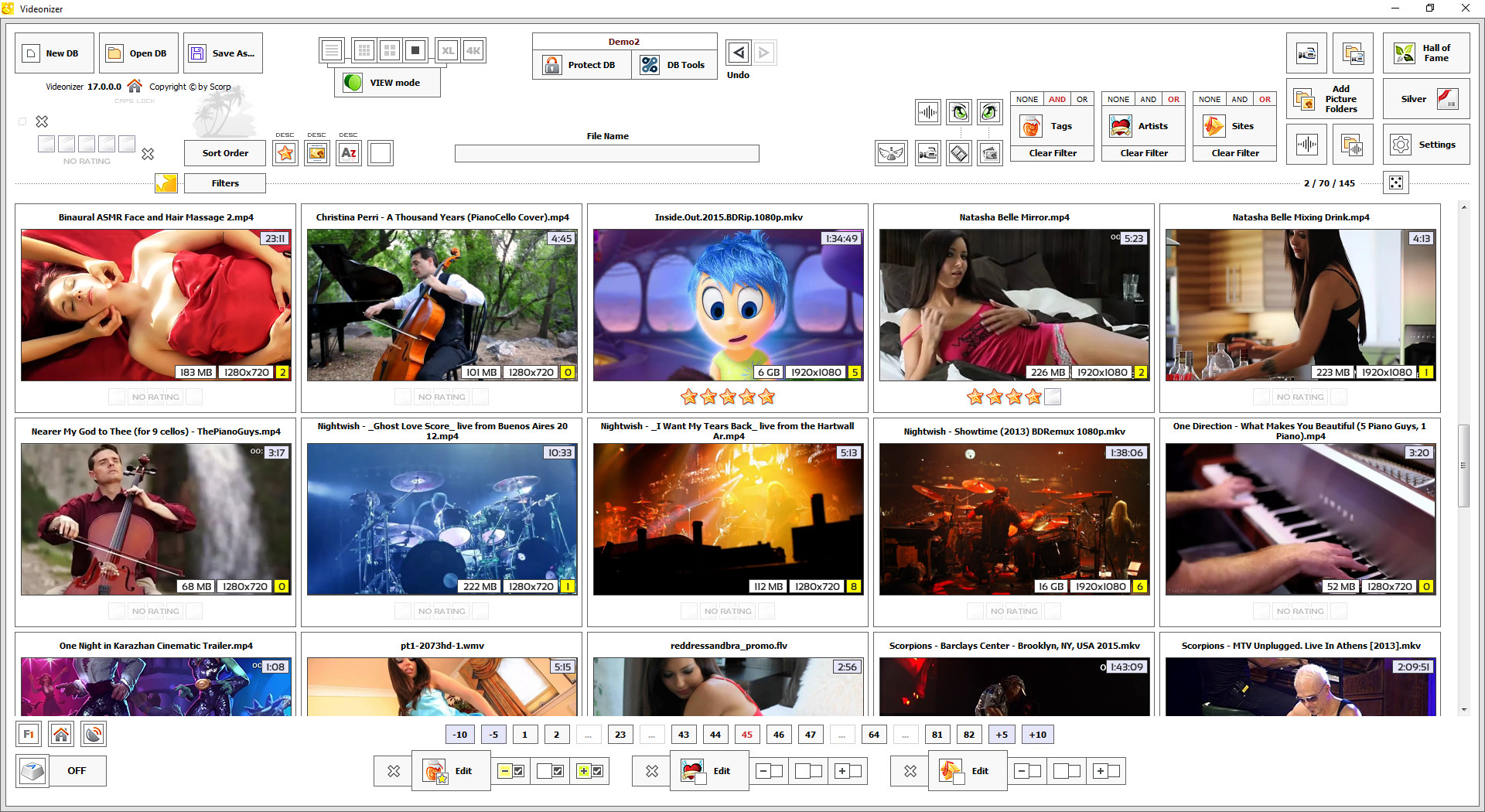Open Settings
This screenshot has height=812, width=1485.
[x=1426, y=145]
